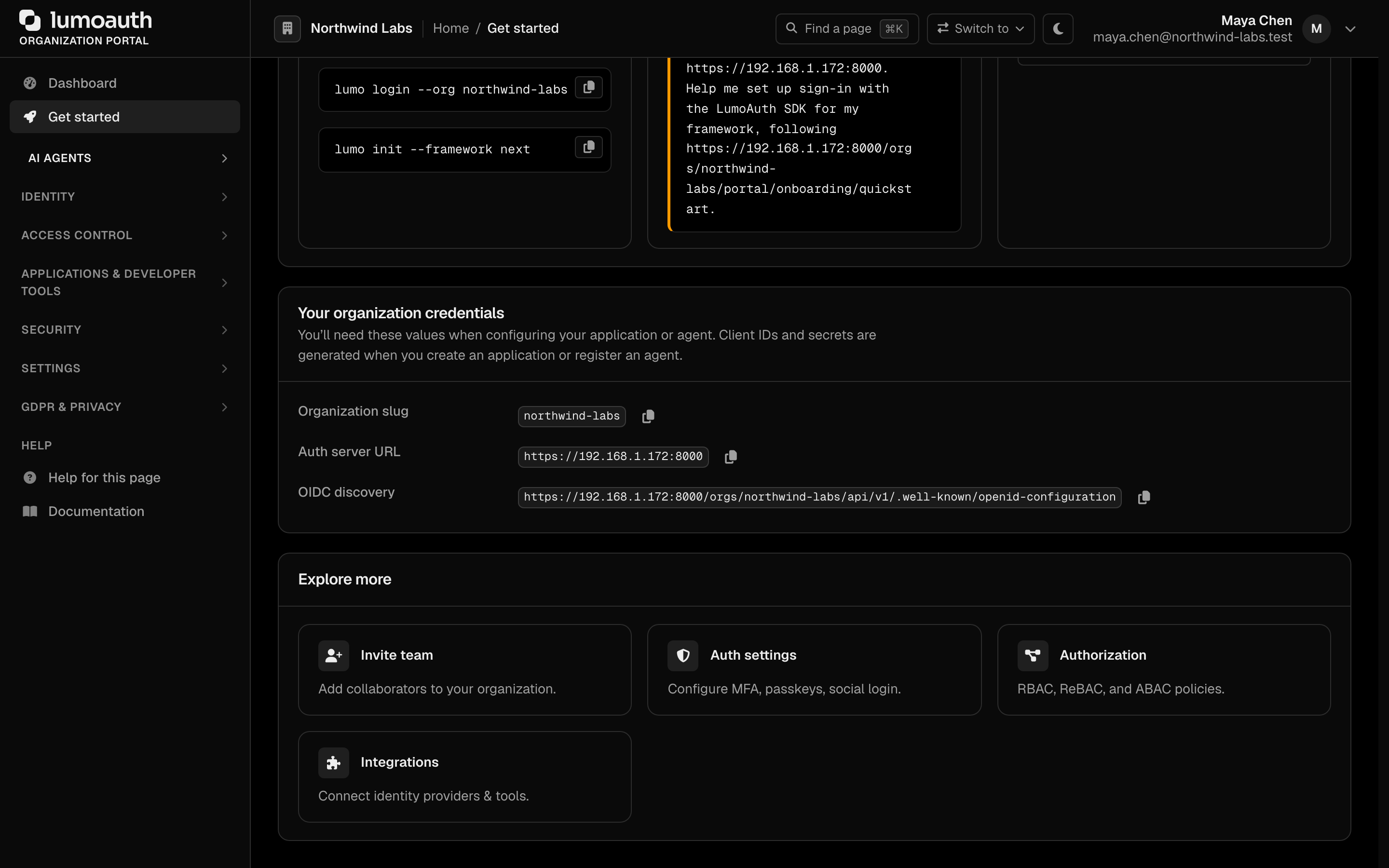
Task: Expand the AI Agents section
Action: click(x=124, y=158)
